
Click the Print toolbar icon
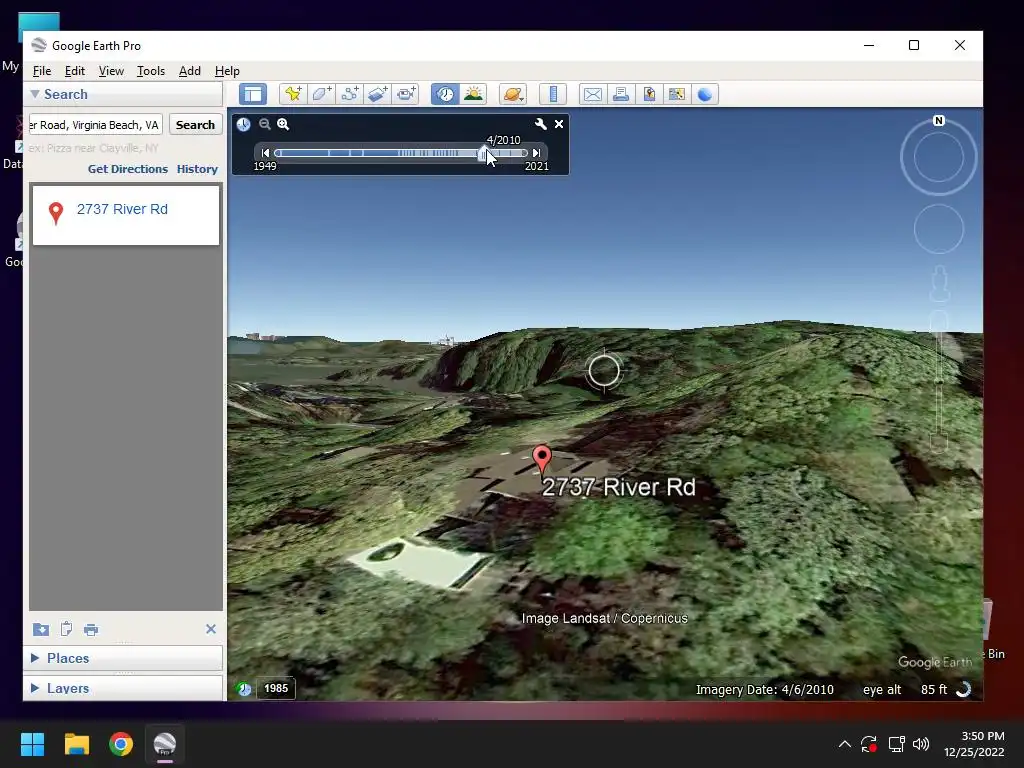click(620, 94)
